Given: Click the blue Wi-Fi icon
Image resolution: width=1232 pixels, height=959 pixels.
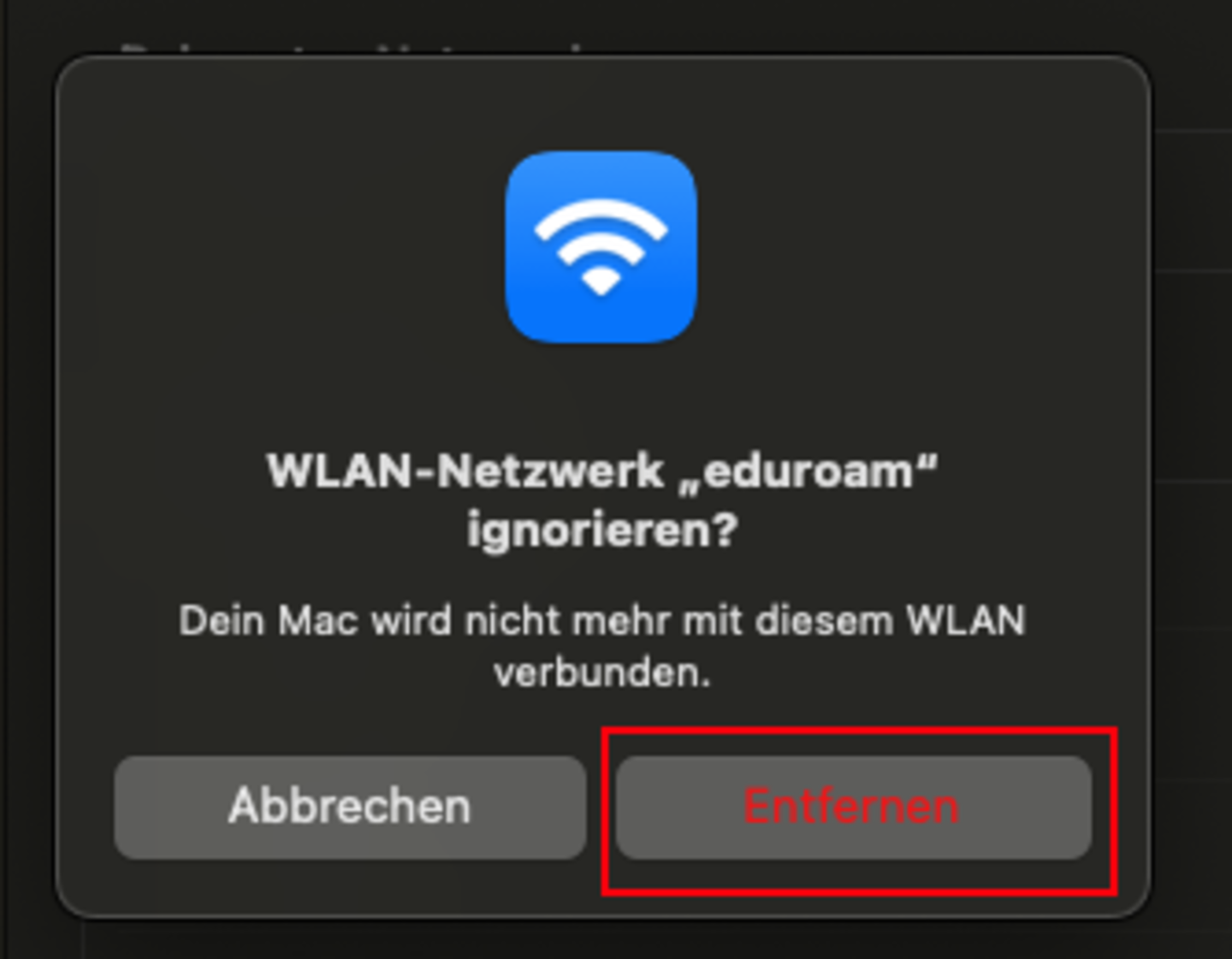Looking at the screenshot, I should (x=601, y=247).
